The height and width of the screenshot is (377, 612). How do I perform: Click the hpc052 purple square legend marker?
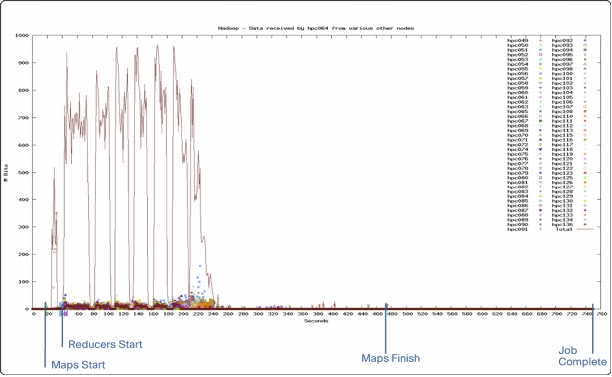[x=541, y=55]
